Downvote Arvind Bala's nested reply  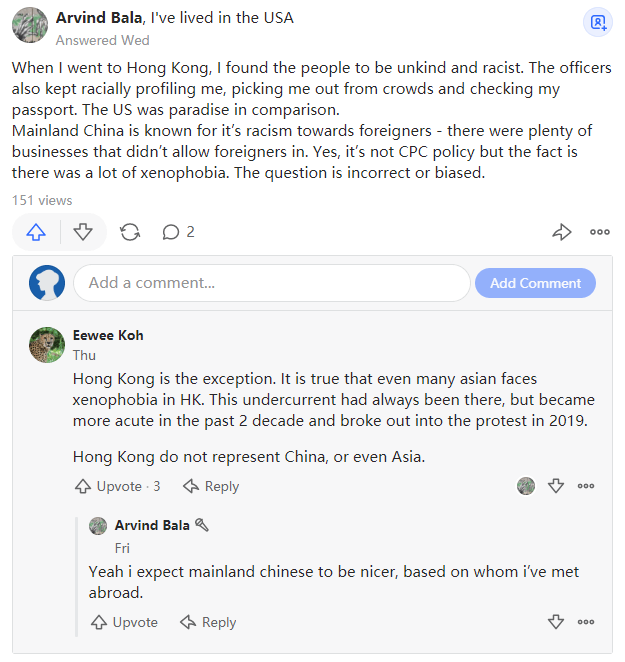coord(556,622)
